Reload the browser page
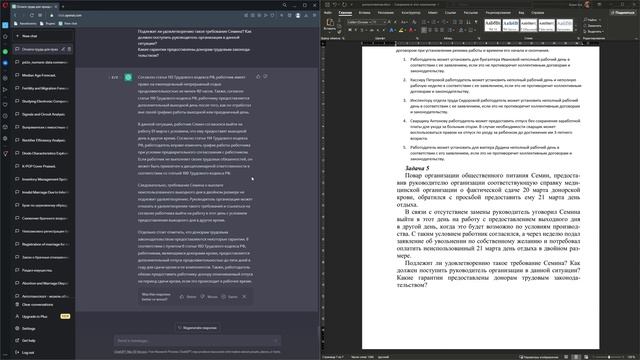This screenshot has width=640, height=360. pyautogui.click(x=31, y=15)
